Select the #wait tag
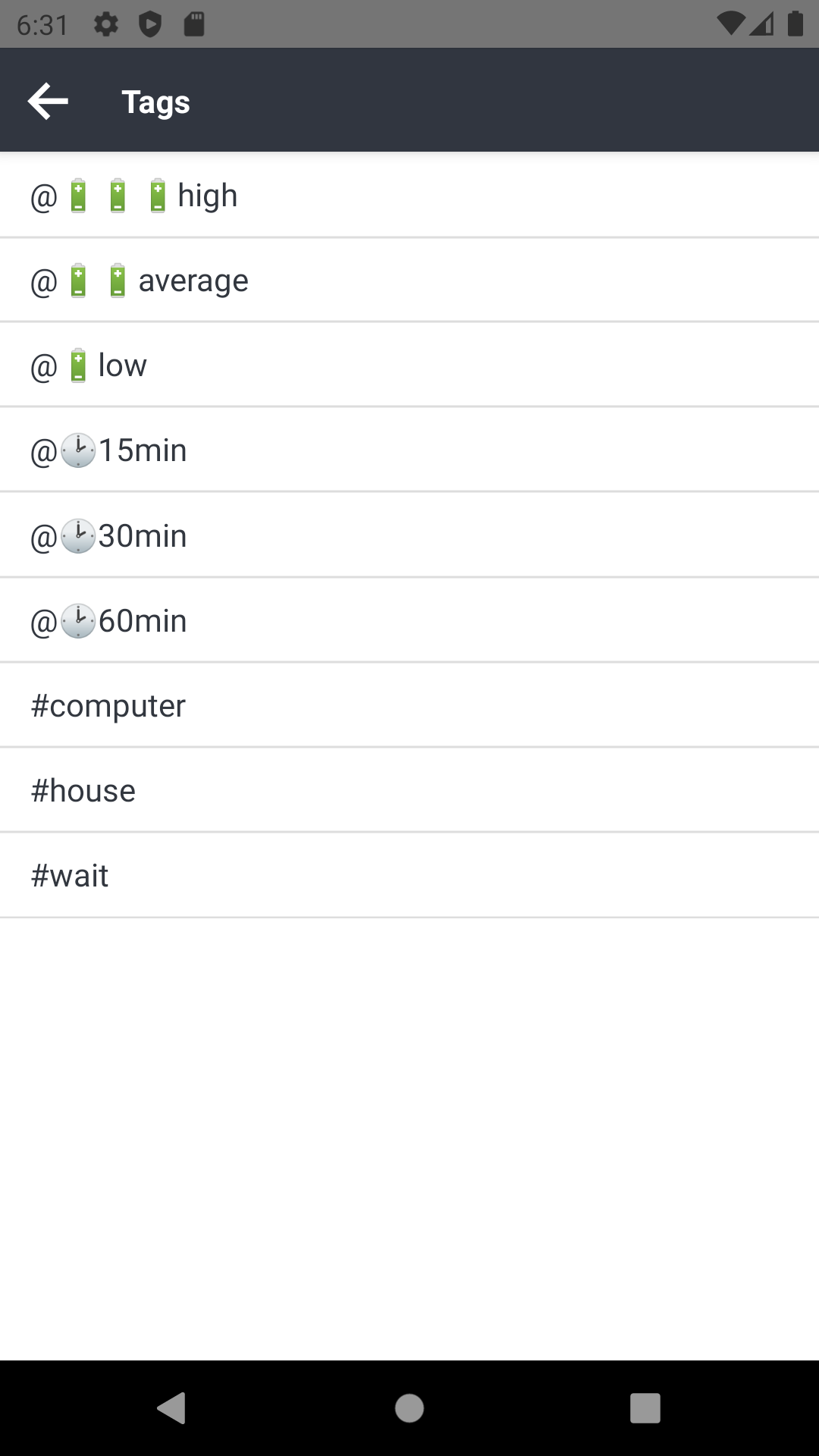 (x=69, y=874)
